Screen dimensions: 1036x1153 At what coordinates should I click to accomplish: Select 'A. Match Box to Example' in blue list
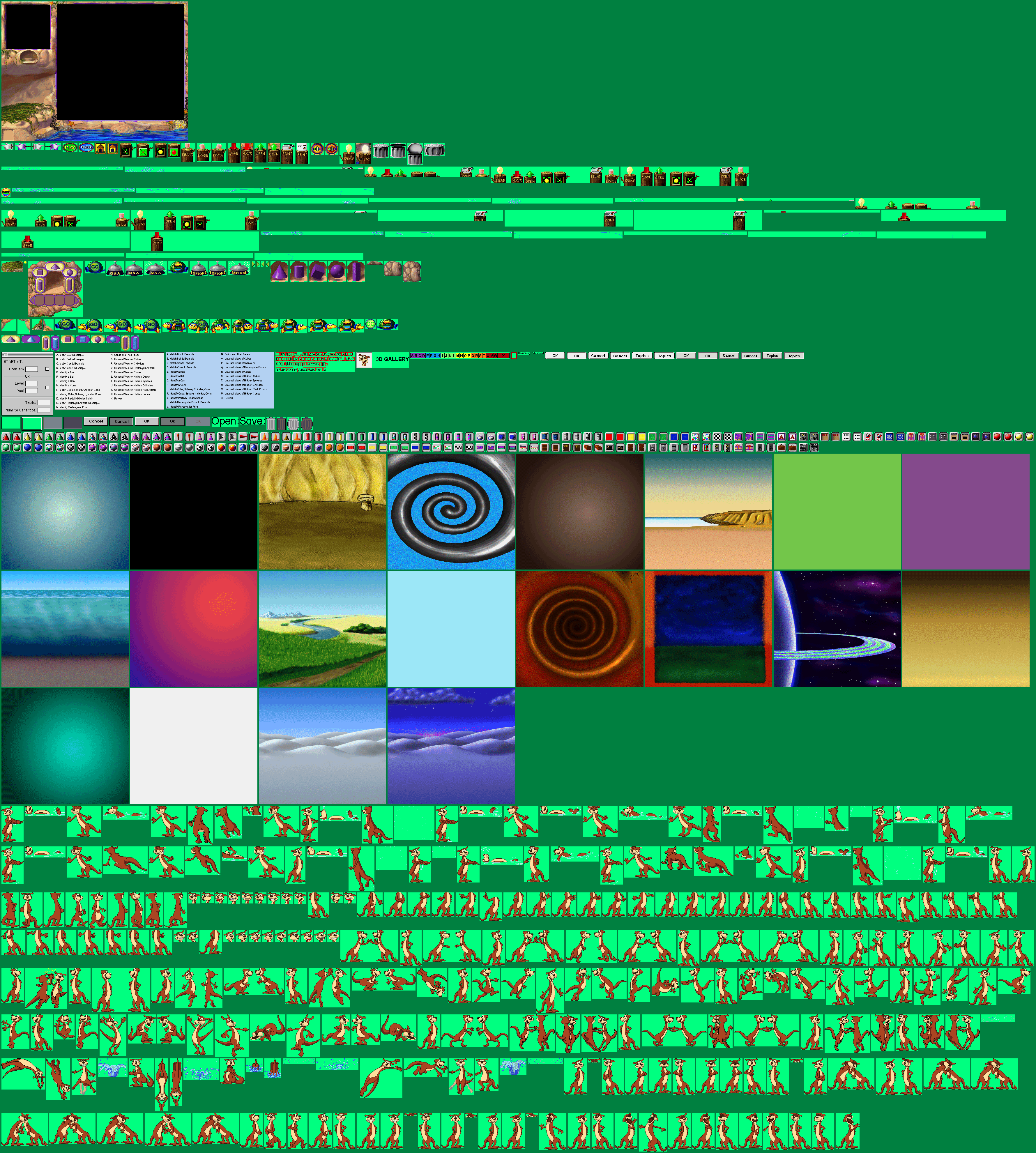pos(181,355)
